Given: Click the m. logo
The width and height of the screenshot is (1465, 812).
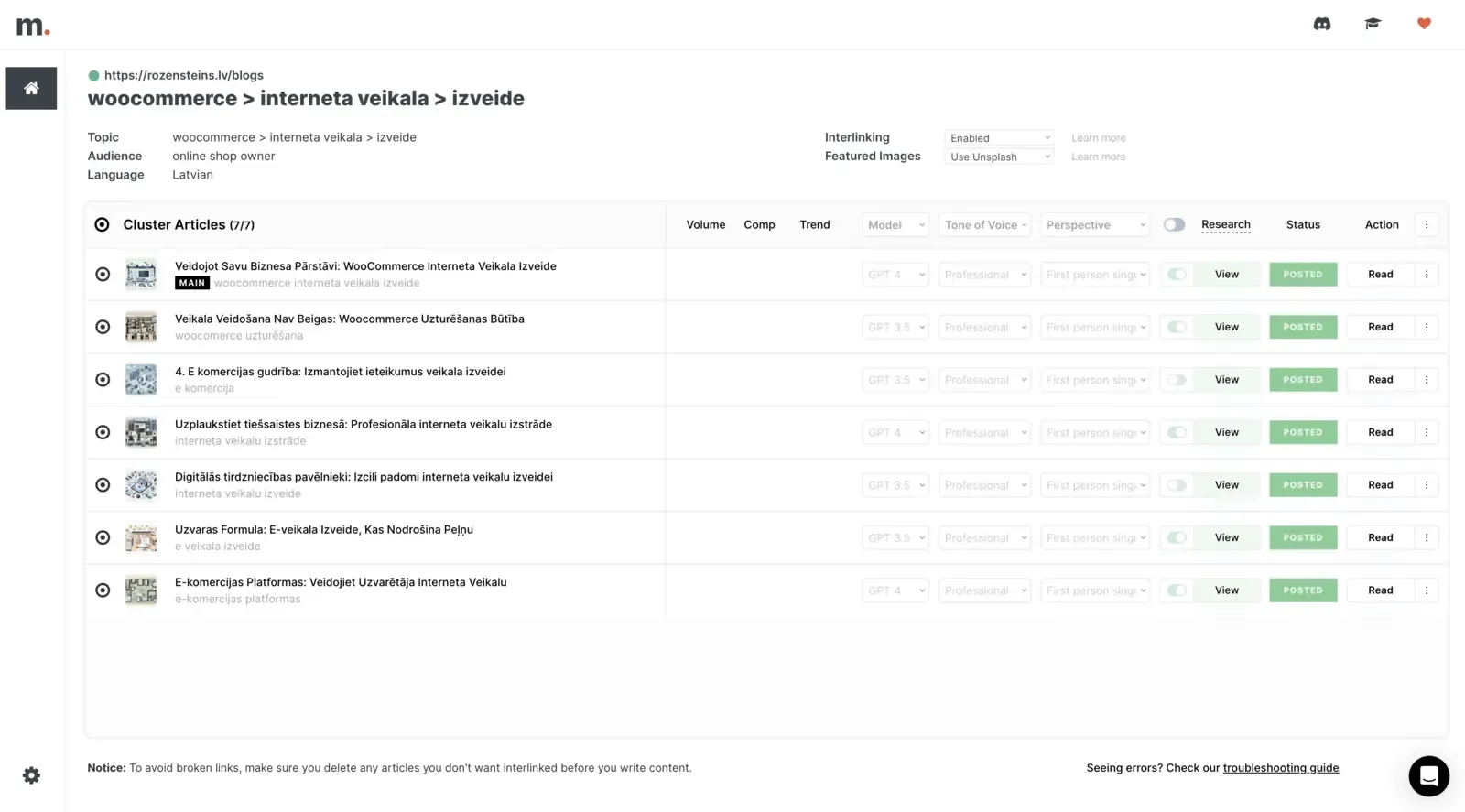Looking at the screenshot, I should 33,26.
